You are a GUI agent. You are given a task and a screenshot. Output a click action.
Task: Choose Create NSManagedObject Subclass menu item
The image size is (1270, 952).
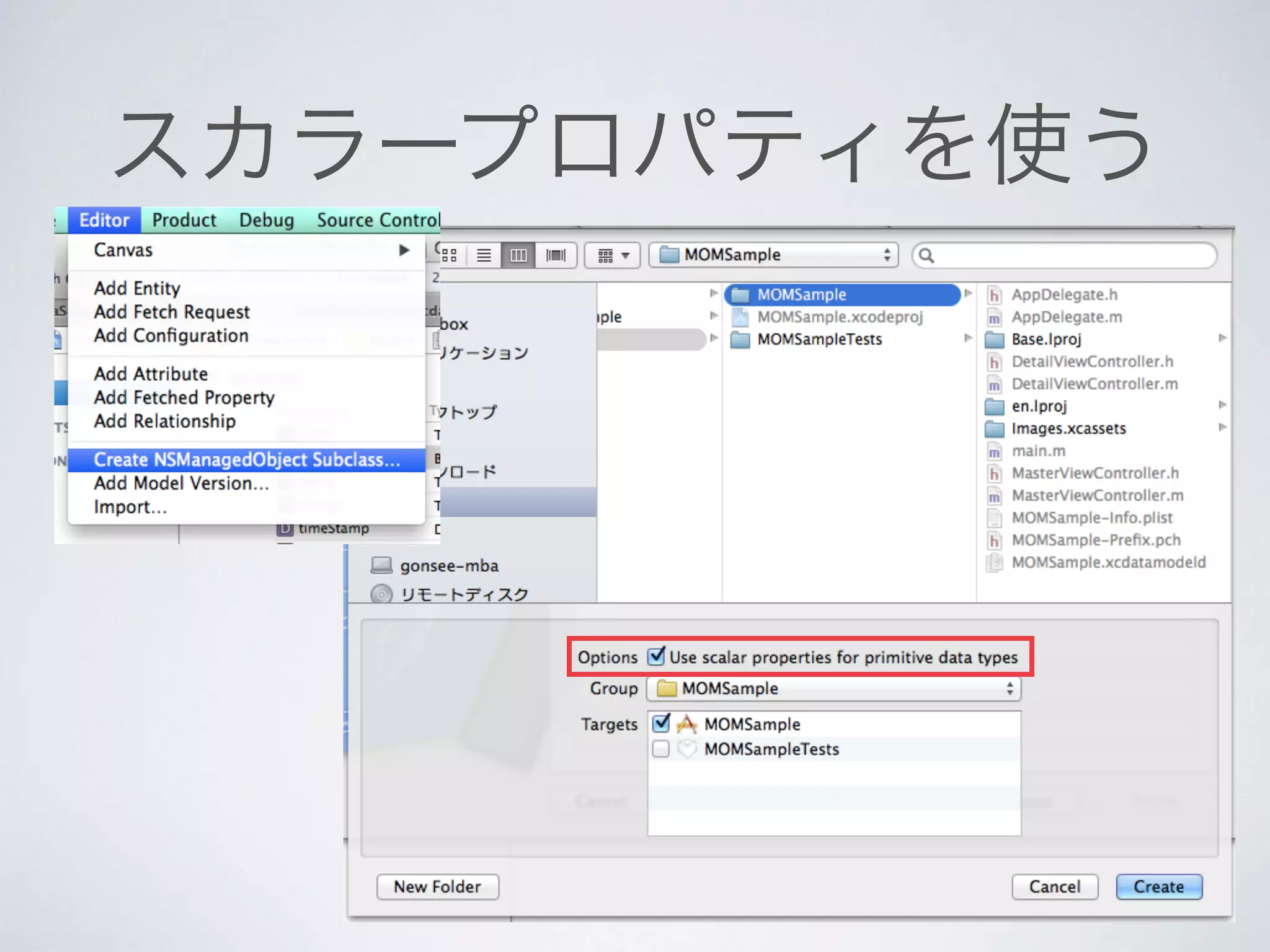[247, 460]
